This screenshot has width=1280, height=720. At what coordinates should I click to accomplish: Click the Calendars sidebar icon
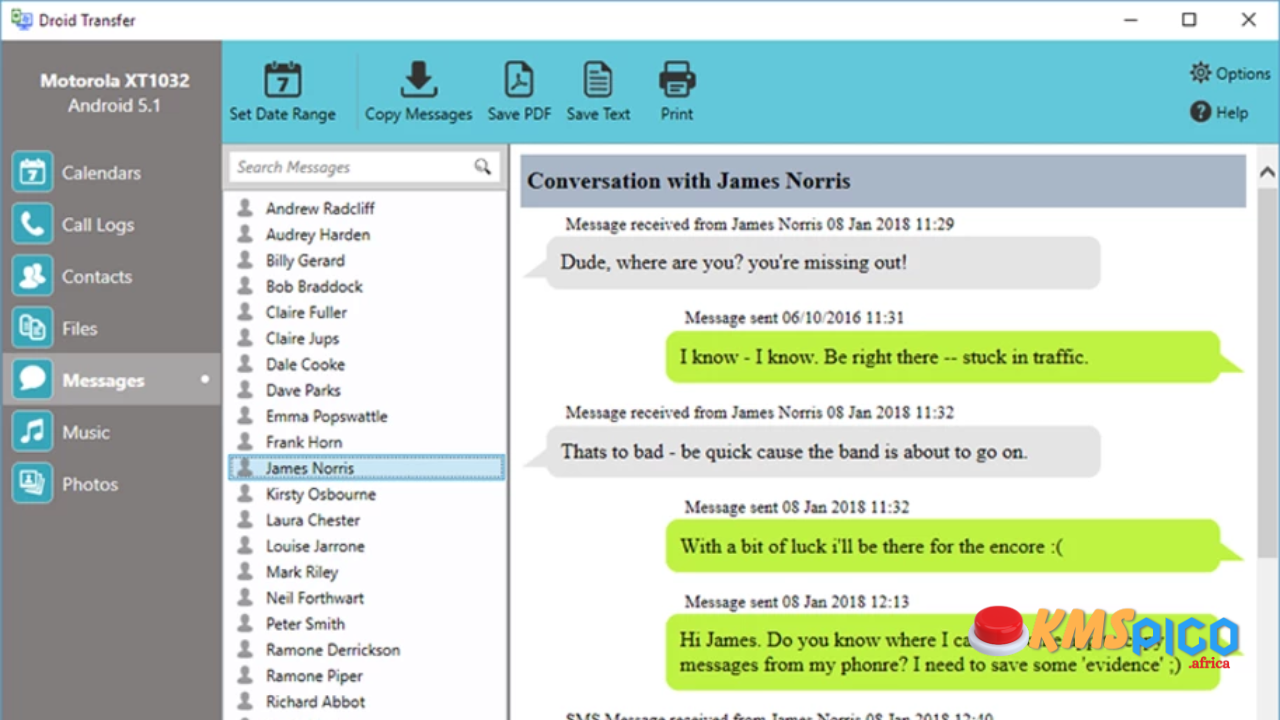[x=32, y=172]
